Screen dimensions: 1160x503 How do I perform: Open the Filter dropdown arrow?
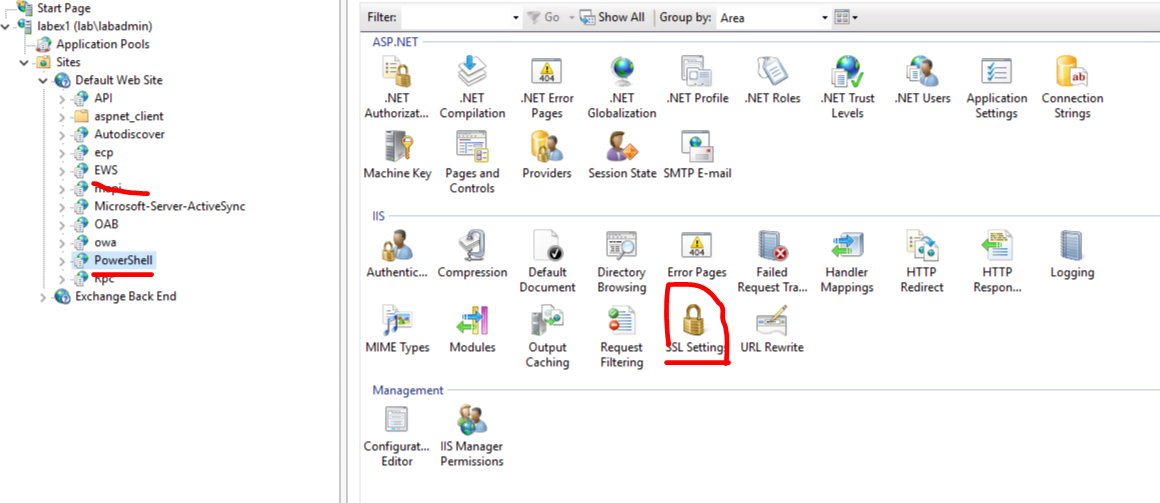click(516, 17)
